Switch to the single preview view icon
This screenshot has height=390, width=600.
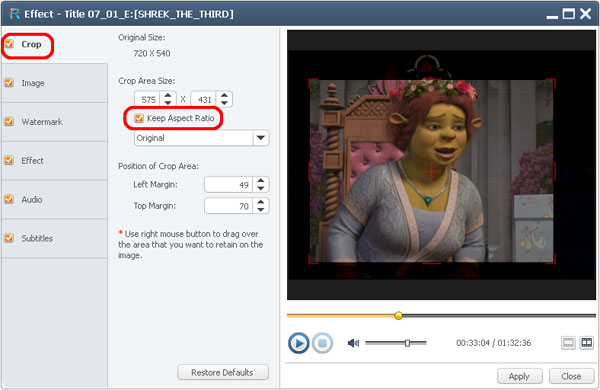(568, 343)
